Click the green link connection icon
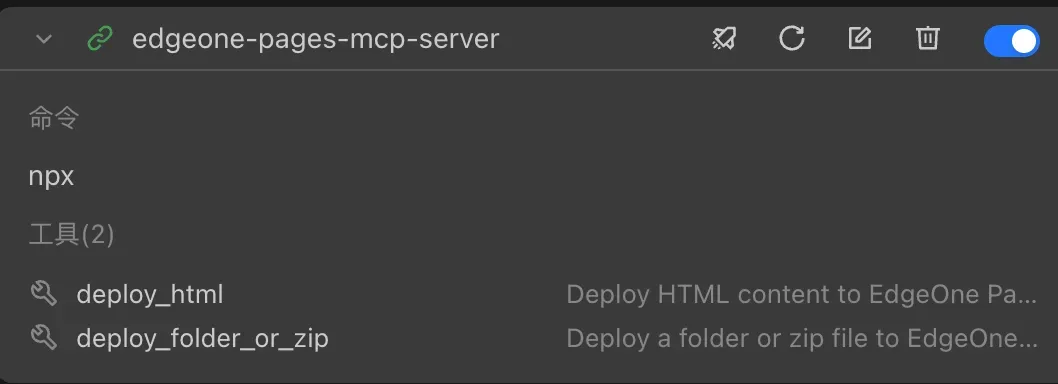The image size is (1058, 384). coord(101,39)
